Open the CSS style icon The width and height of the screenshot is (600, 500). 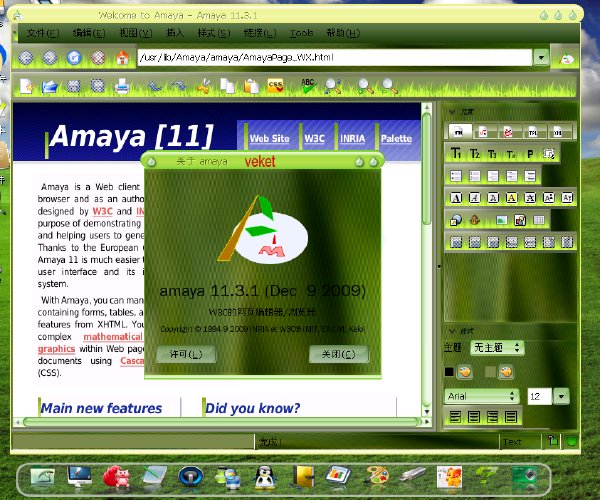(275, 86)
